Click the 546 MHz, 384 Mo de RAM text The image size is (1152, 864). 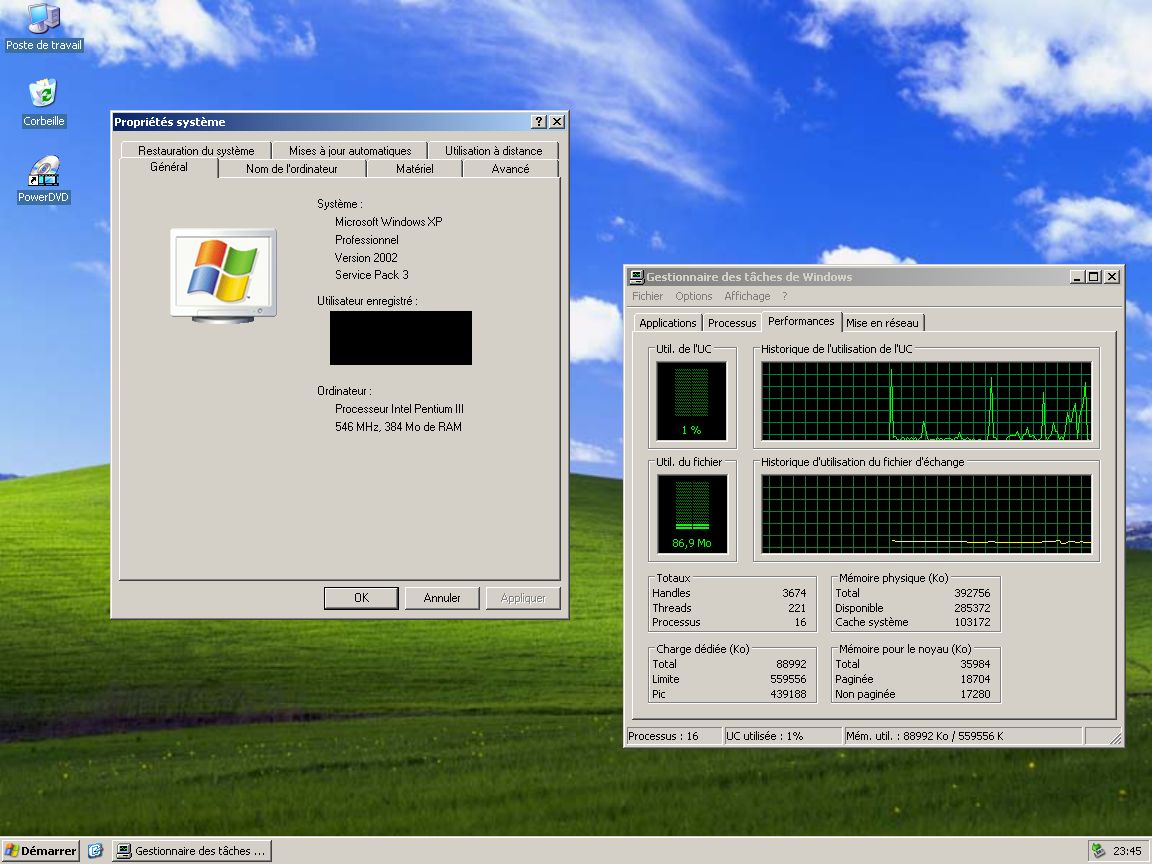398,427
